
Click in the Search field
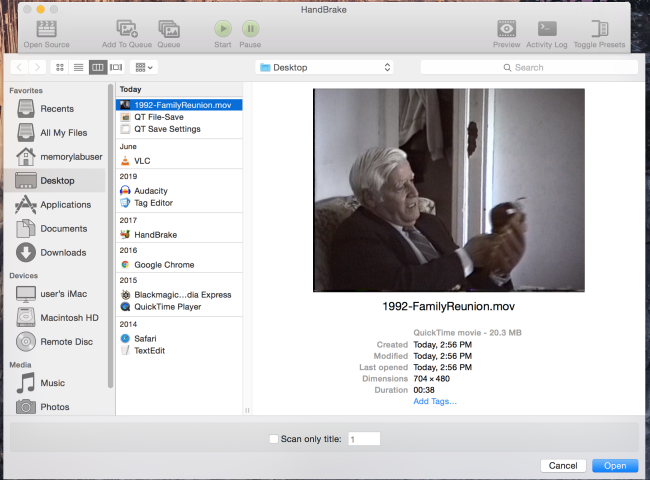tap(528, 67)
